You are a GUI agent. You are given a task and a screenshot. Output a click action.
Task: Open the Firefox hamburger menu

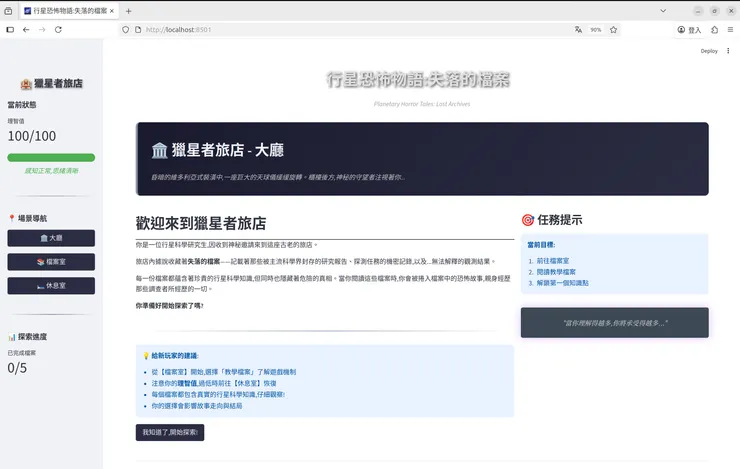click(730, 30)
